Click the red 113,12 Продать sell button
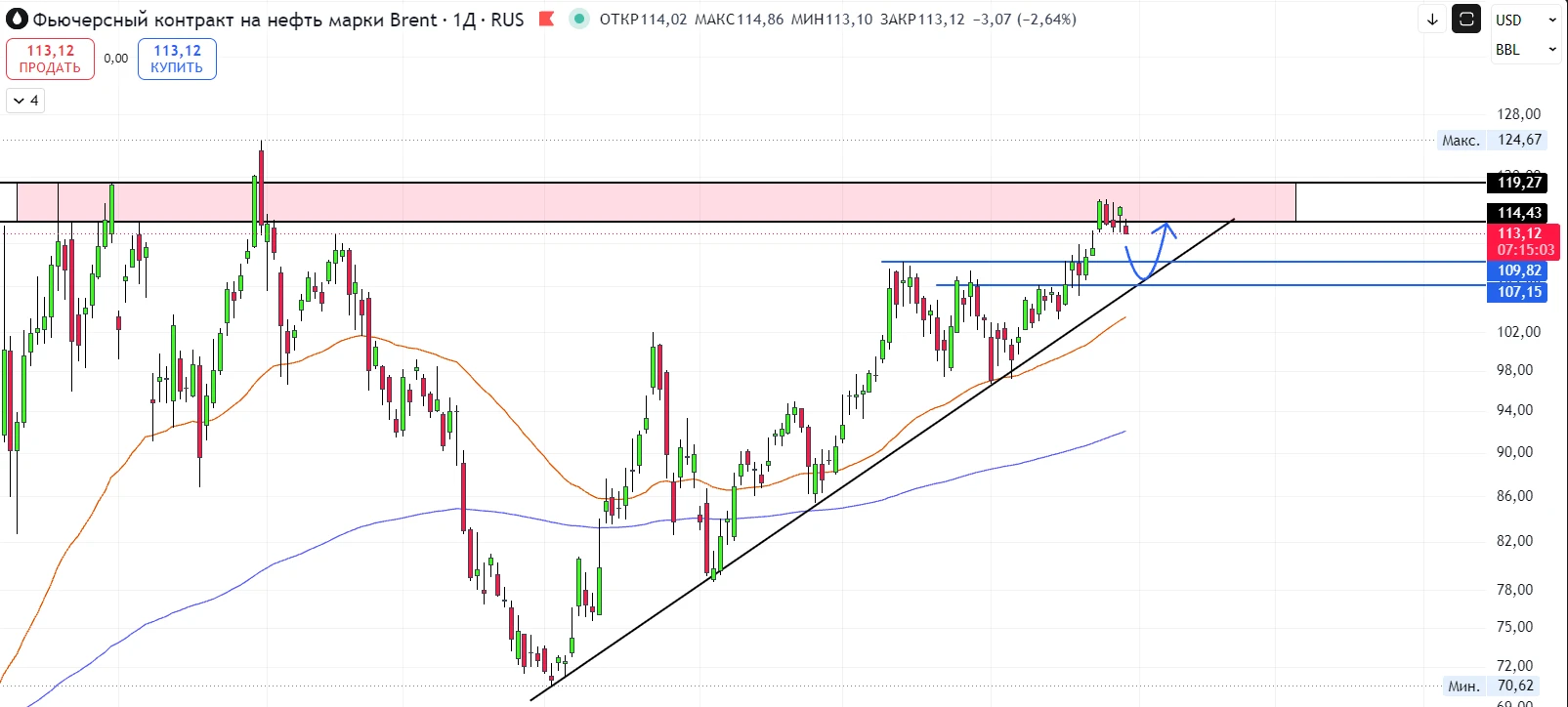 pyautogui.click(x=50, y=59)
